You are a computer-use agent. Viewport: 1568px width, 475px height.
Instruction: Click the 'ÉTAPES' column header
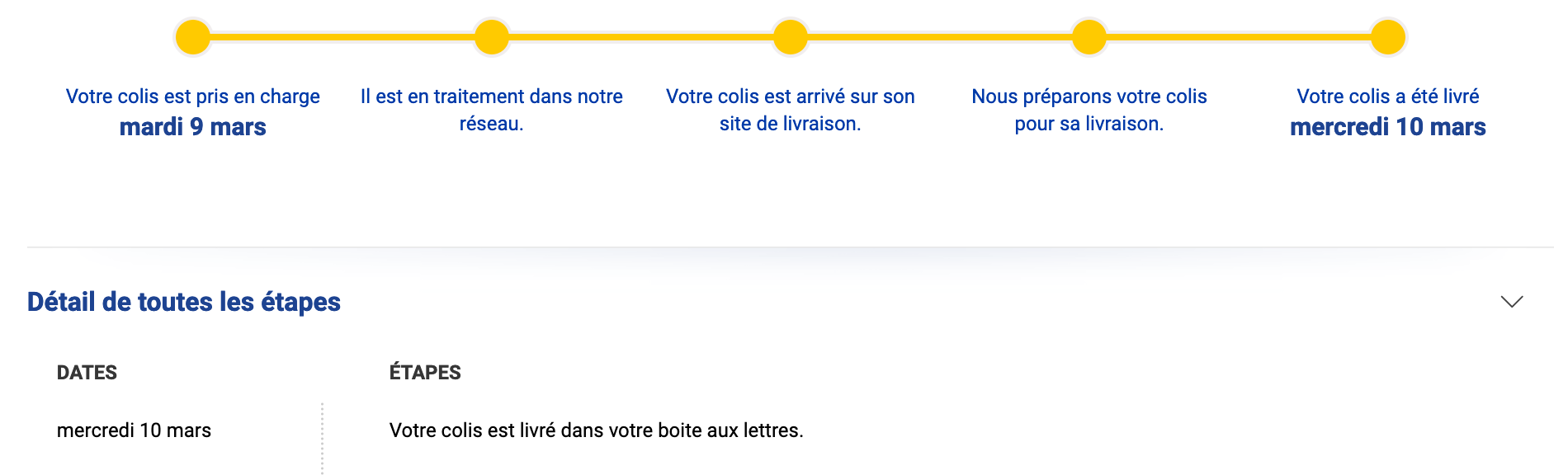click(x=425, y=373)
